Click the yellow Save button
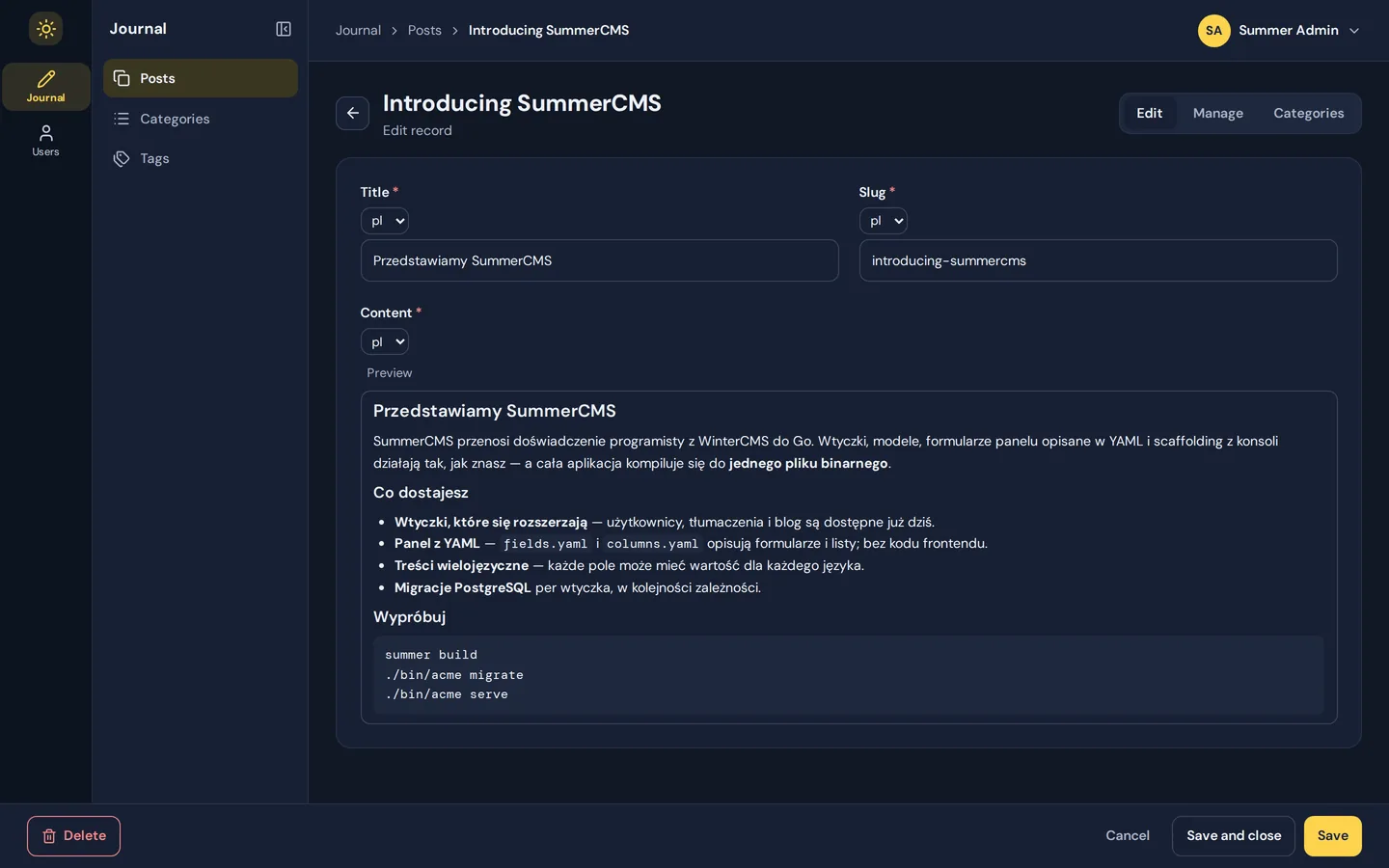This screenshot has height=868, width=1389. (1332, 836)
